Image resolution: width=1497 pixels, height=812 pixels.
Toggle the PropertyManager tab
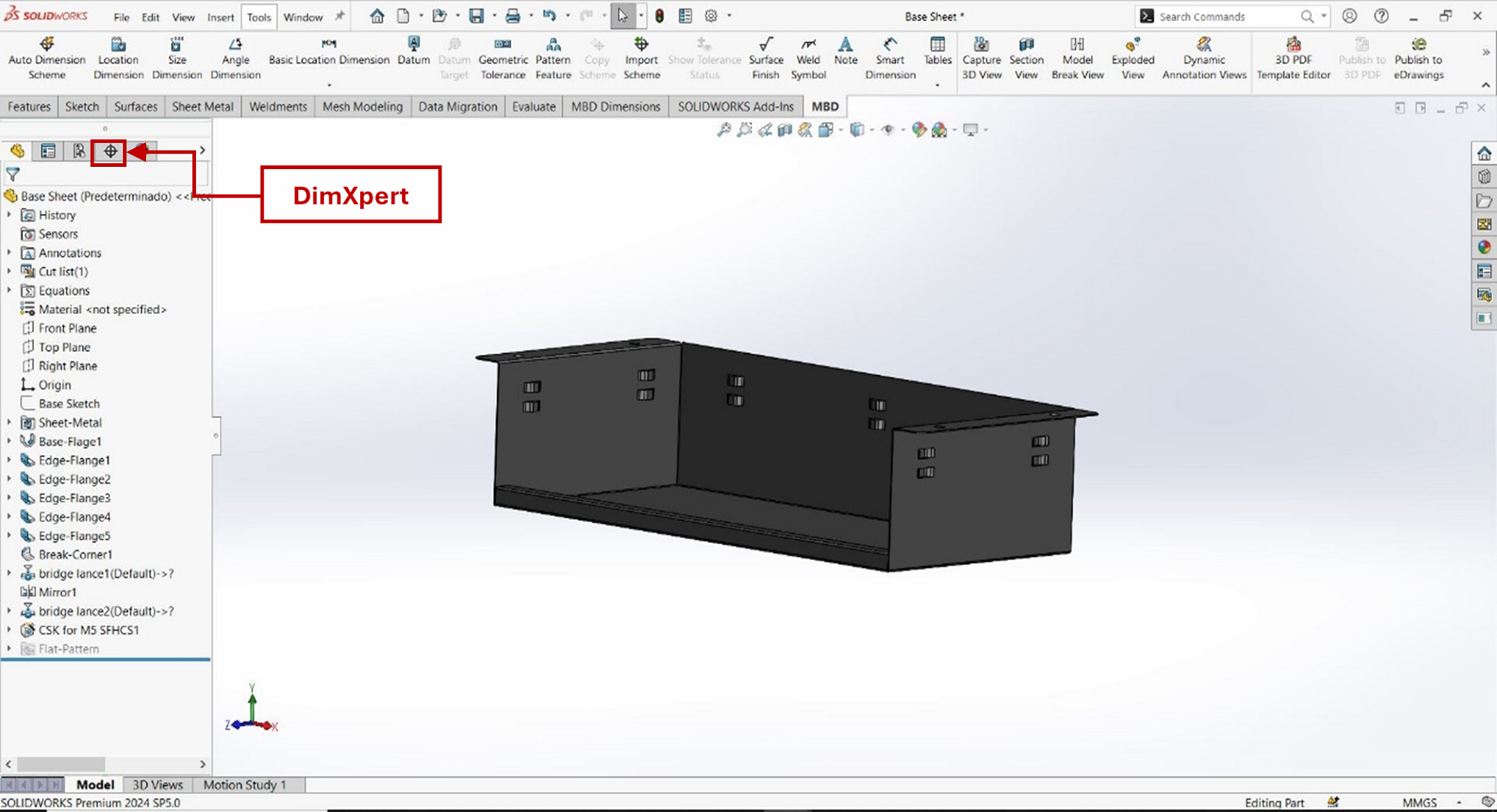(x=48, y=151)
